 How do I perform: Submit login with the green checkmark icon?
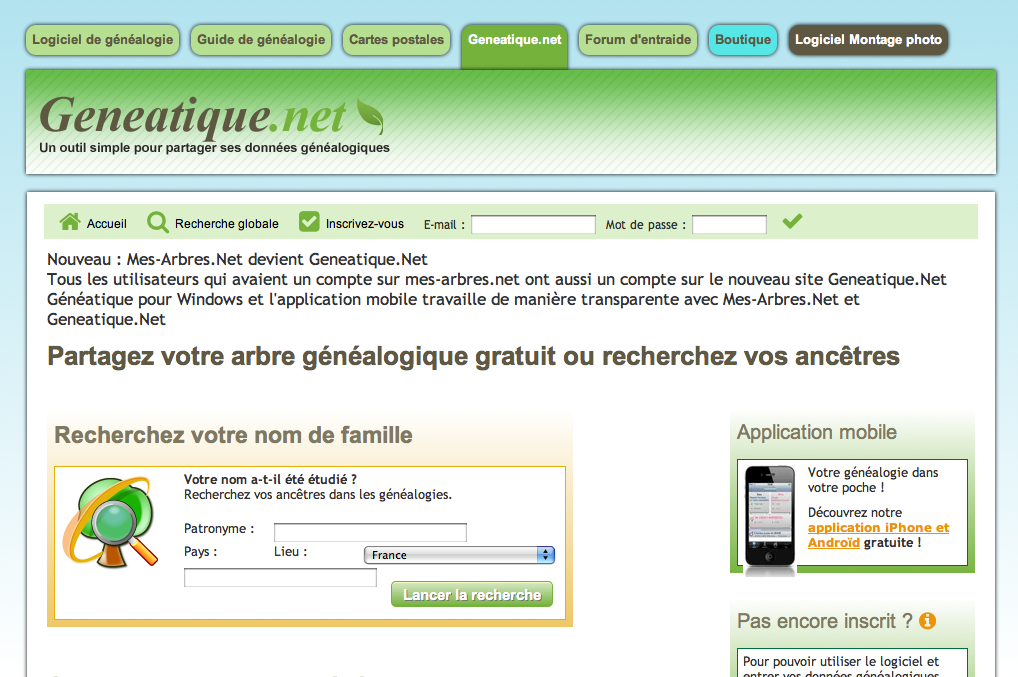click(x=792, y=221)
